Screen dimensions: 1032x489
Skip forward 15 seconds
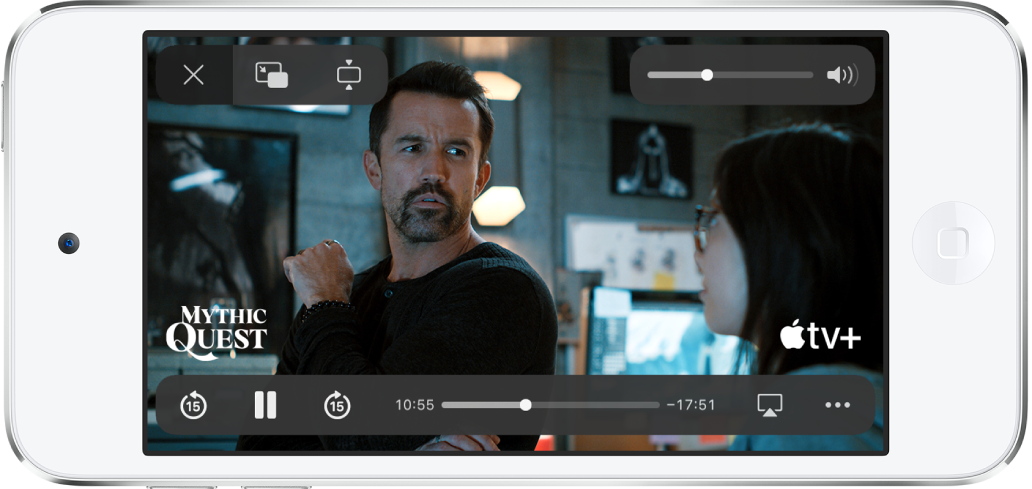tap(337, 405)
